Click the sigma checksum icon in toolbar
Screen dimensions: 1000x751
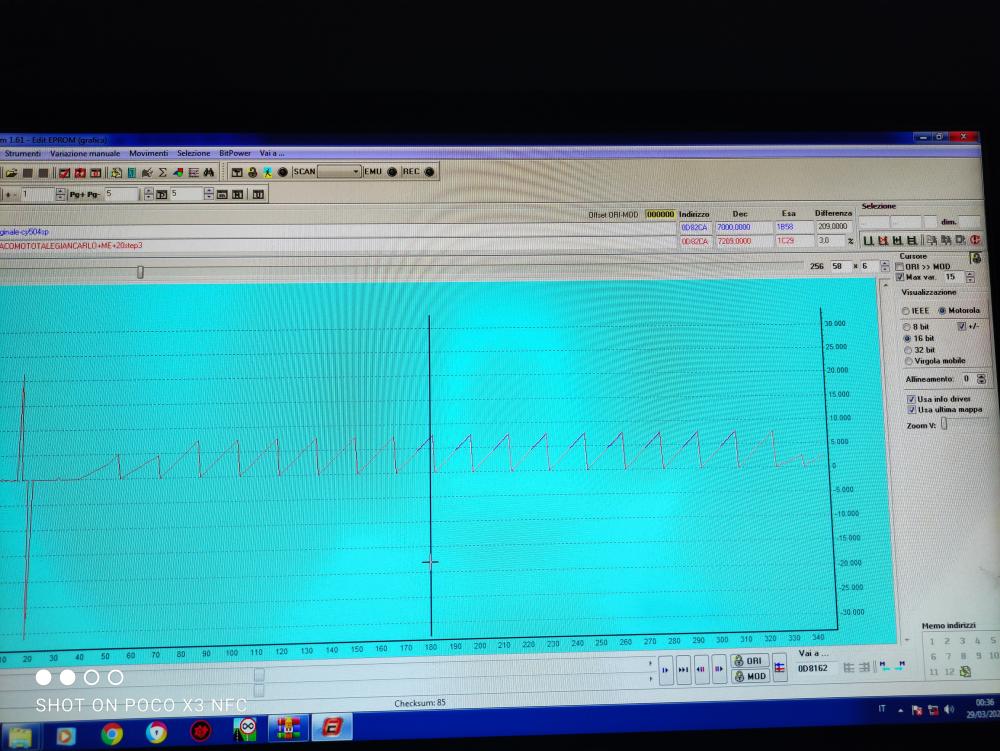tap(162, 173)
